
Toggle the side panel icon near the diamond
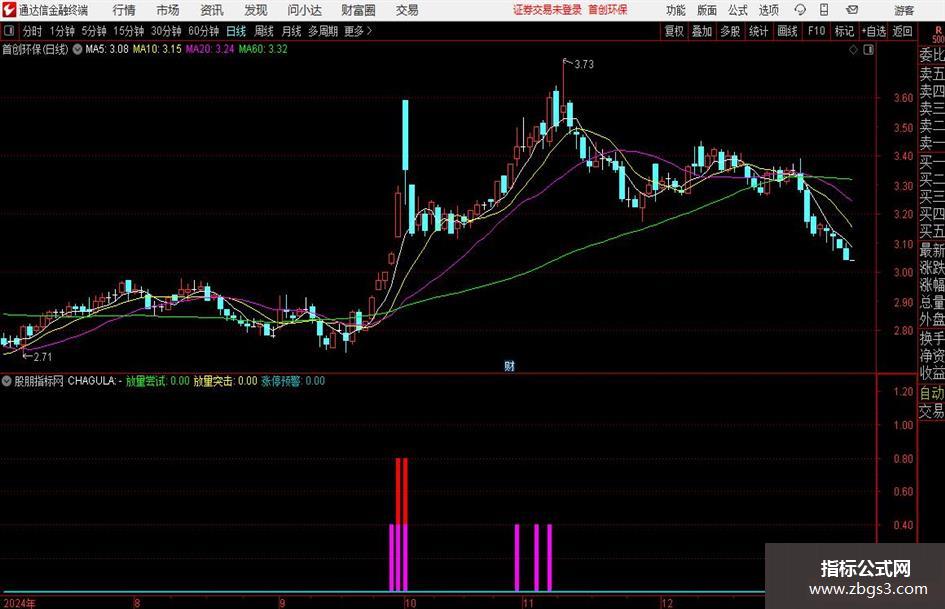pyautogui.click(x=868, y=50)
